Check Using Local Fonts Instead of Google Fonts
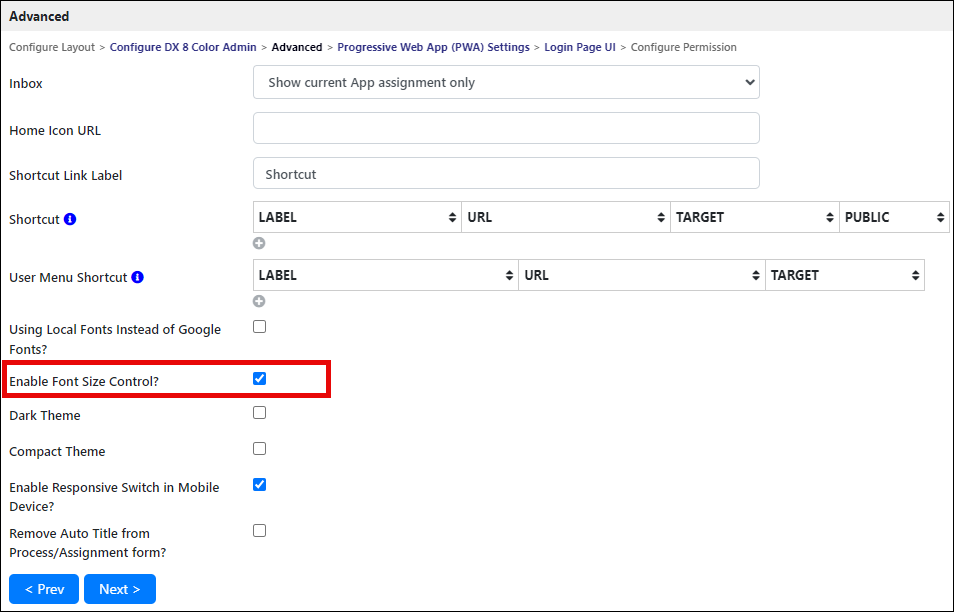This screenshot has height=612, width=954. 260,327
